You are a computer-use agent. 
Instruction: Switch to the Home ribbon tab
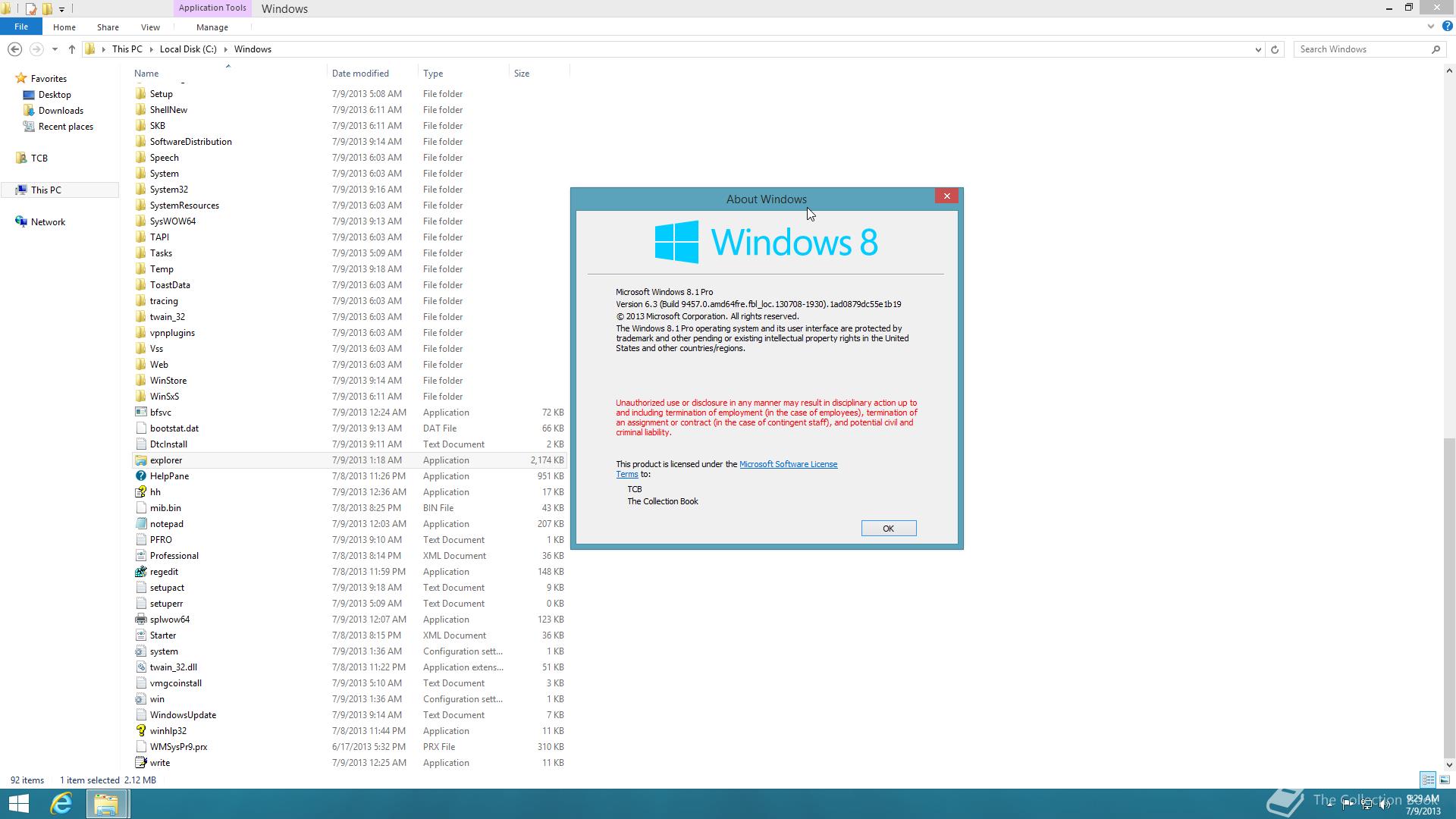click(x=64, y=27)
